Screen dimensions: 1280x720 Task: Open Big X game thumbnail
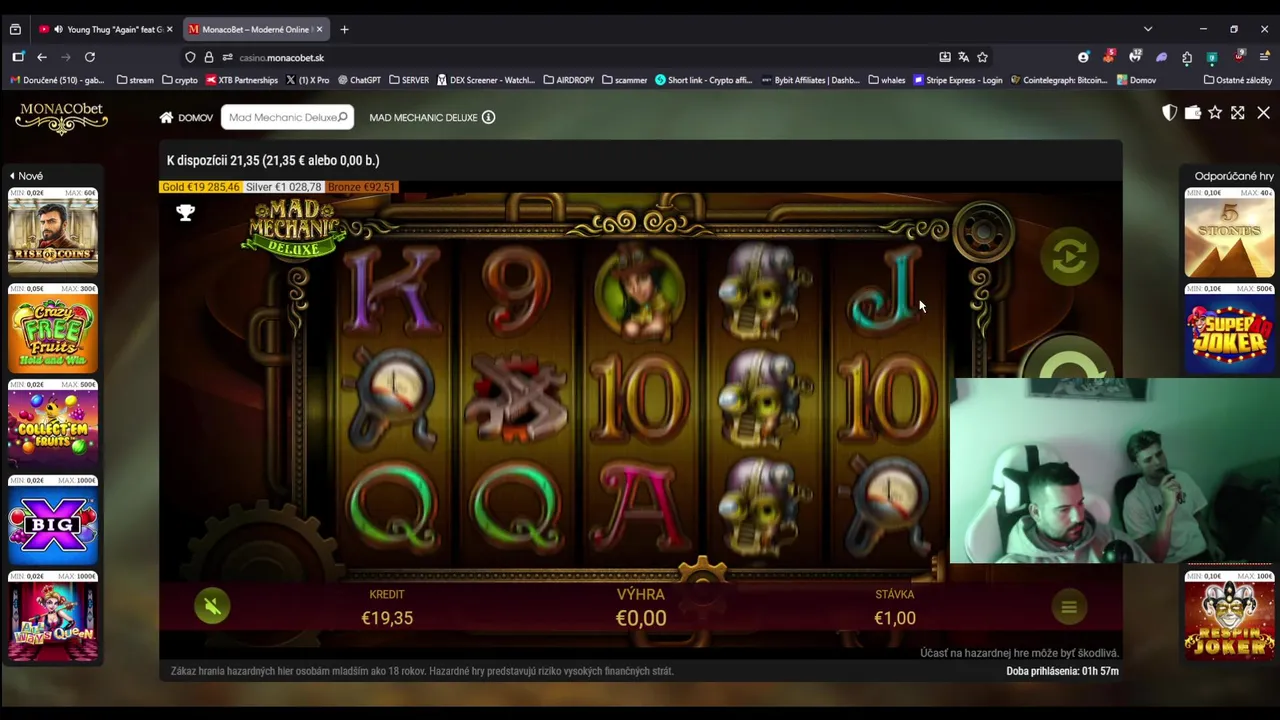tap(53, 520)
